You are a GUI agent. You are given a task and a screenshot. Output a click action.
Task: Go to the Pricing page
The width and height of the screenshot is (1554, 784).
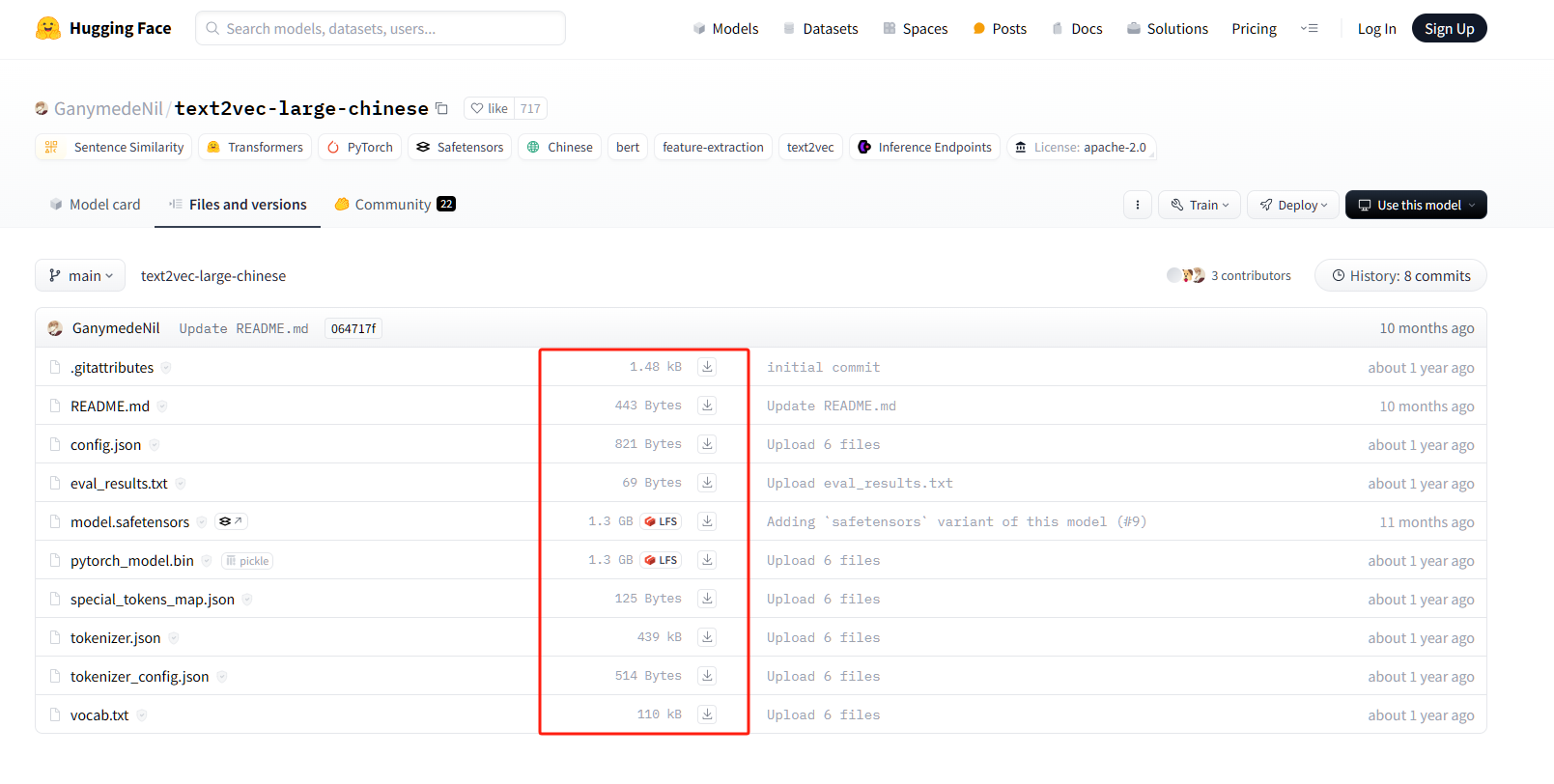(1254, 29)
